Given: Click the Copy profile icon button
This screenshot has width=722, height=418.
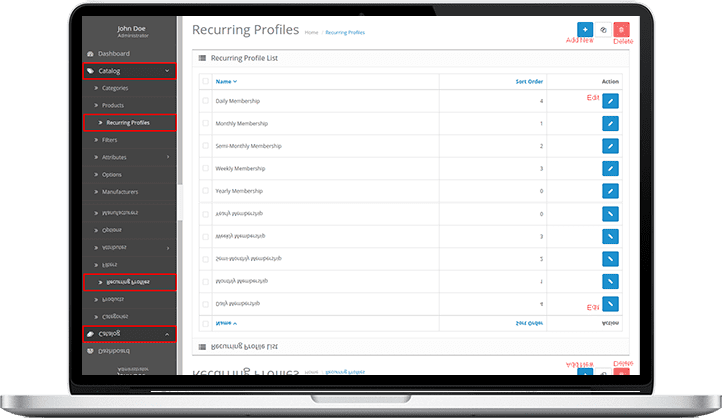Looking at the screenshot, I should click(603, 30).
